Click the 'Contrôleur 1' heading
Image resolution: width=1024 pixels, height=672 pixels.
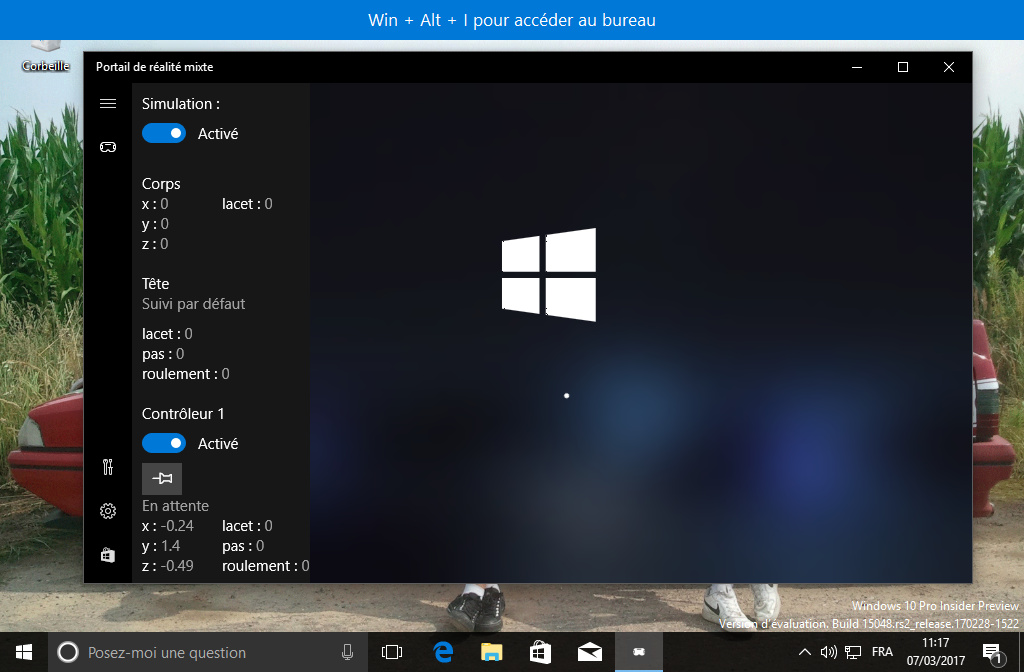pyautogui.click(x=183, y=413)
